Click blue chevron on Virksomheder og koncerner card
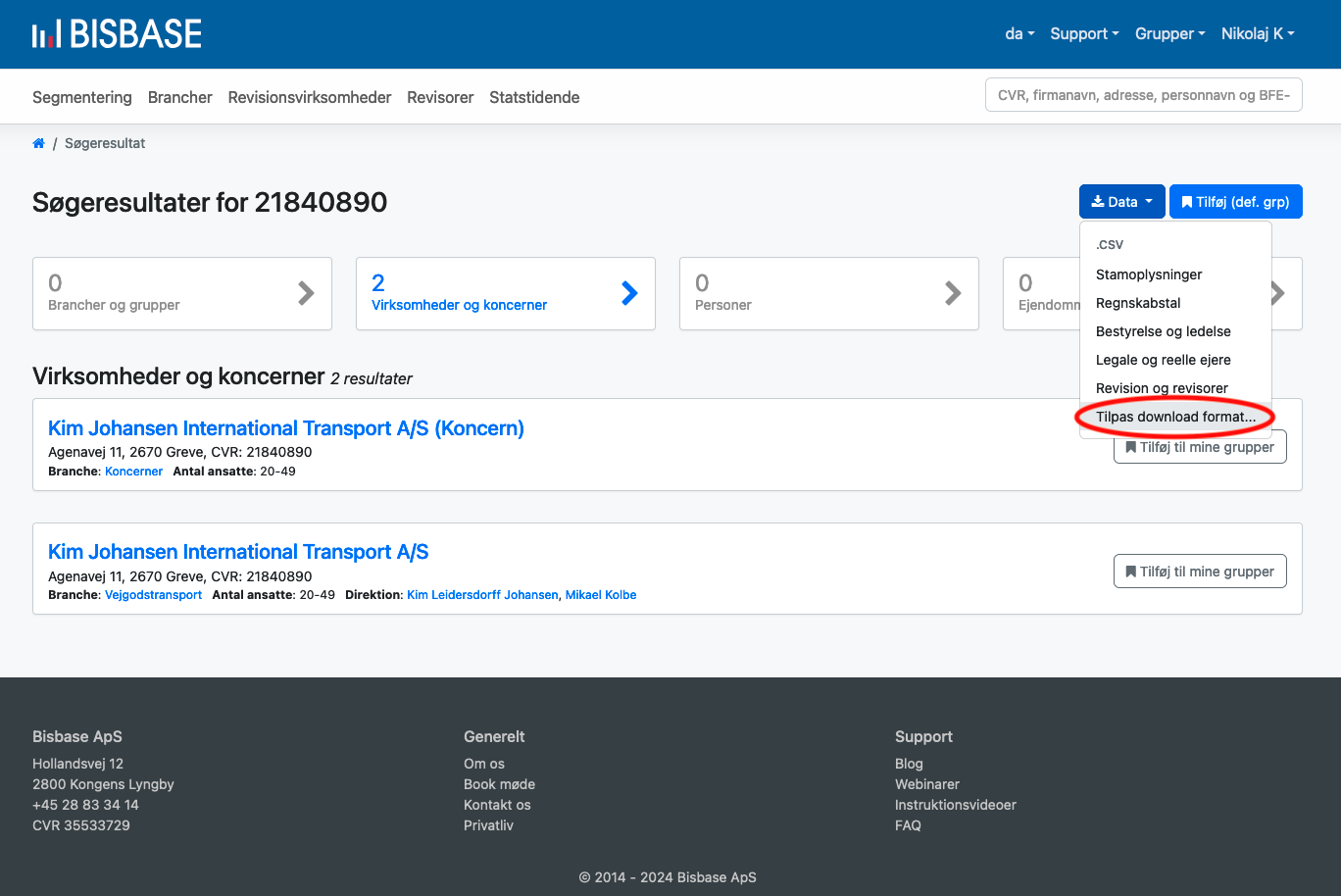The image size is (1341, 896). 629,292
